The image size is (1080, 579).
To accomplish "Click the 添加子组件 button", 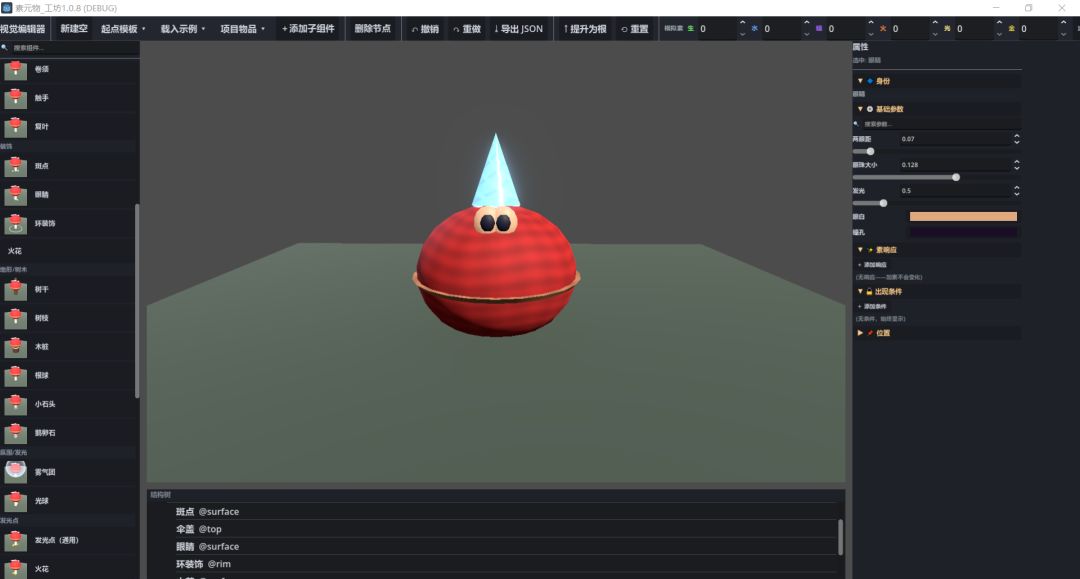I will (x=308, y=29).
